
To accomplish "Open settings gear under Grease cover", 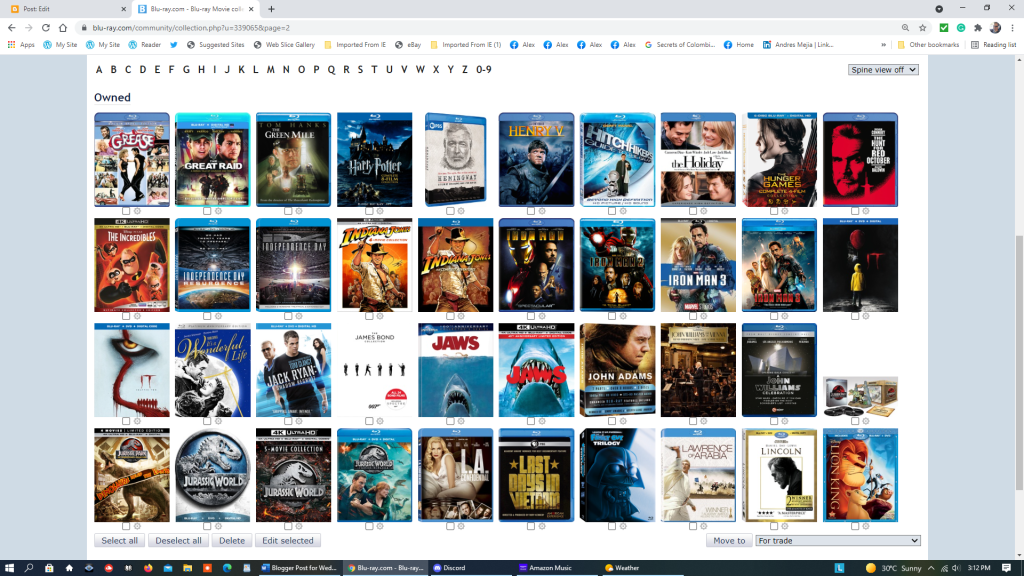I will (137, 211).
